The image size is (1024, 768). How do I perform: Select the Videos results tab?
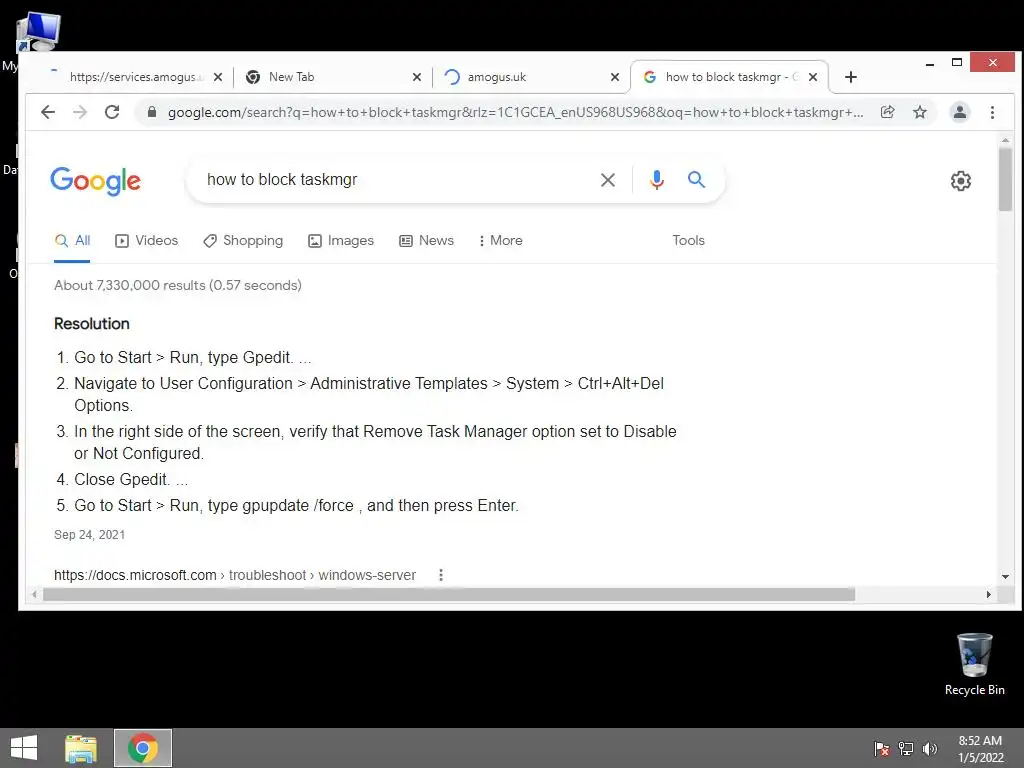(x=146, y=240)
